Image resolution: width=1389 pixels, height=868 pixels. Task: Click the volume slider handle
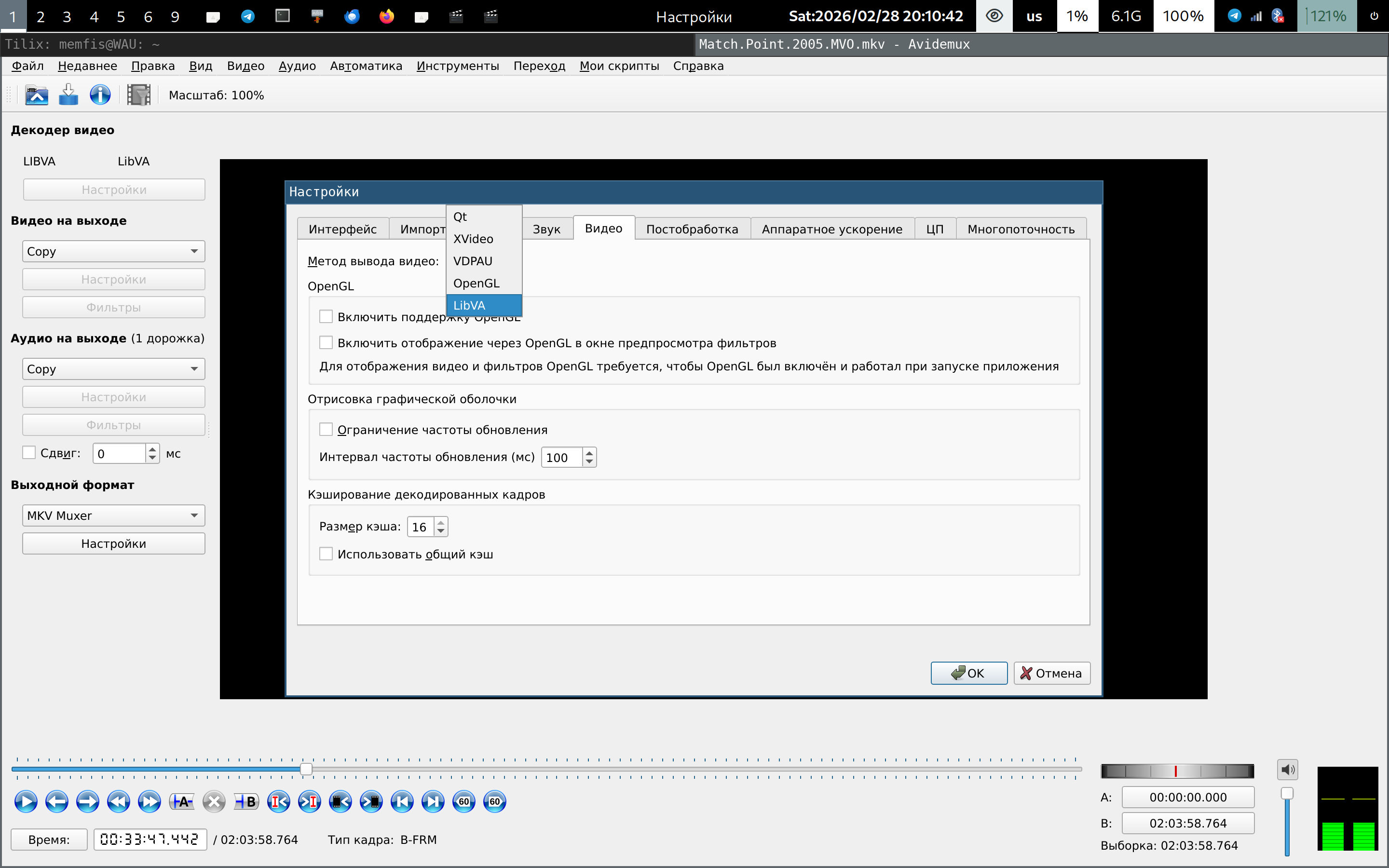click(x=1287, y=794)
